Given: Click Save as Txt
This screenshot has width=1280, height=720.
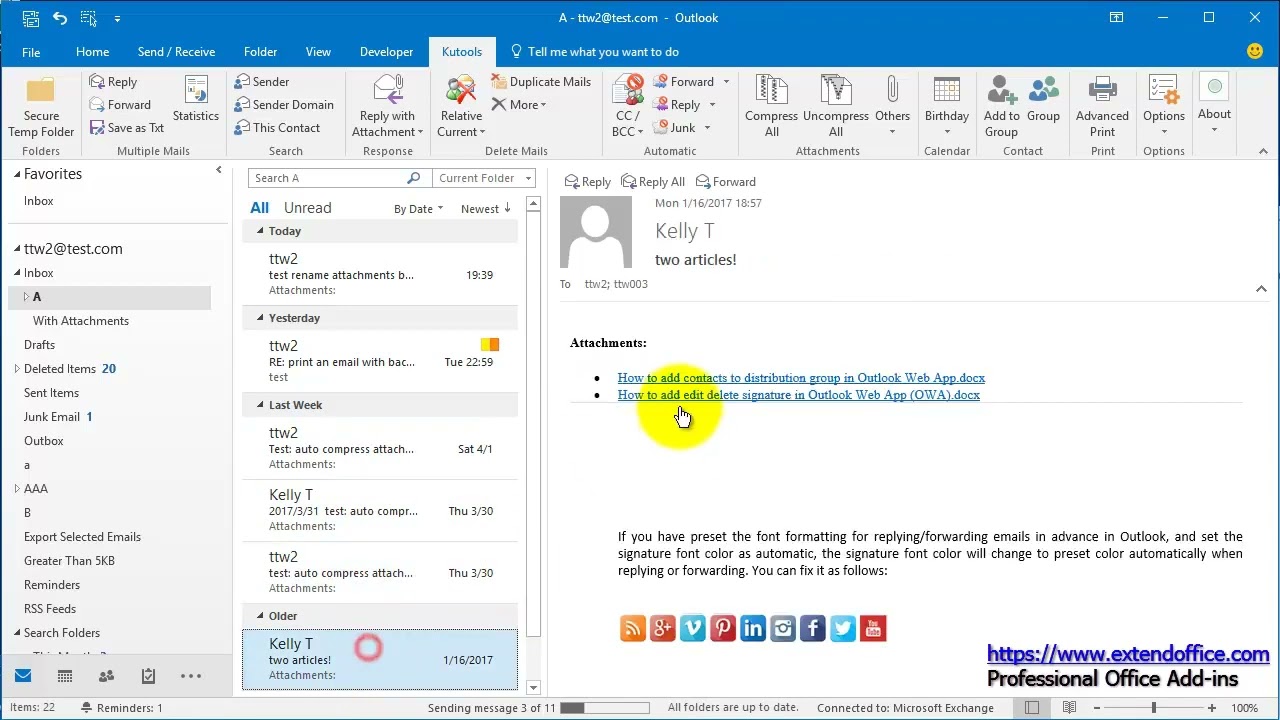Looking at the screenshot, I should [x=127, y=128].
